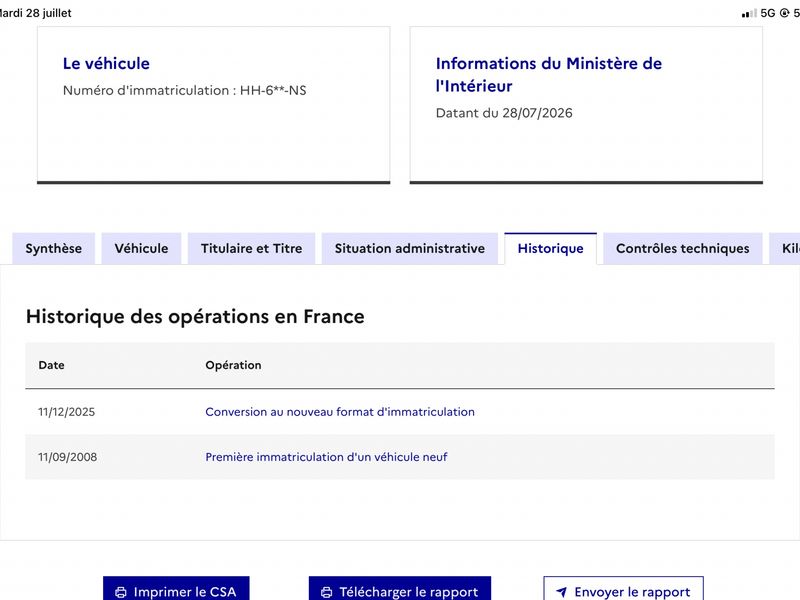Click "Conversion au nouveau format d'immatriculation"
This screenshot has height=600, width=800.
(340, 412)
